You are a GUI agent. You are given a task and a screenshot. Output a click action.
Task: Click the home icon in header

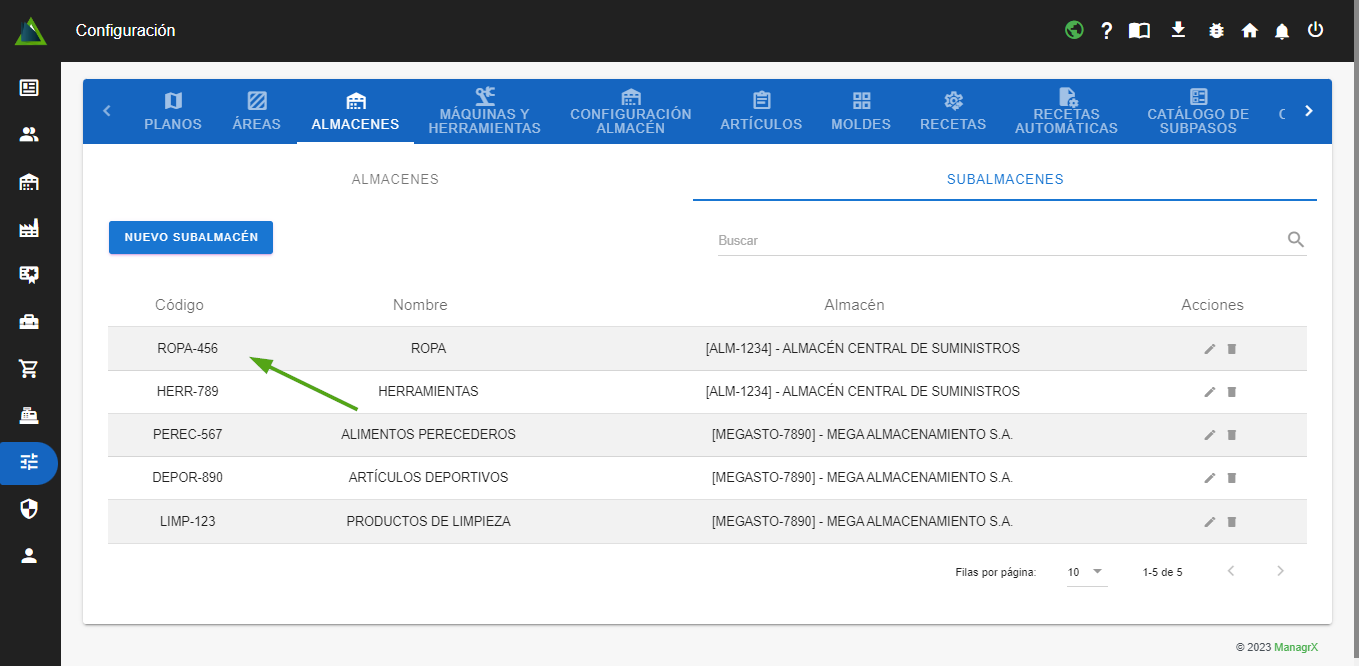click(x=1249, y=31)
